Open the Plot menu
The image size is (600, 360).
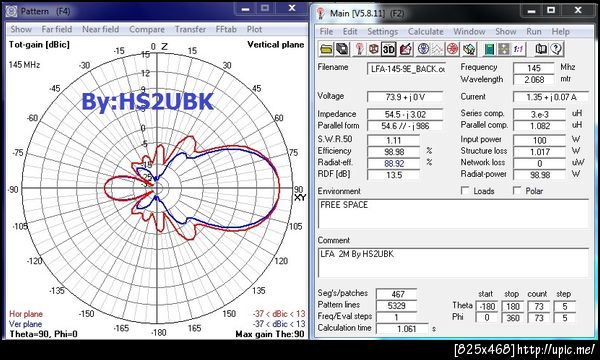pyautogui.click(x=254, y=29)
